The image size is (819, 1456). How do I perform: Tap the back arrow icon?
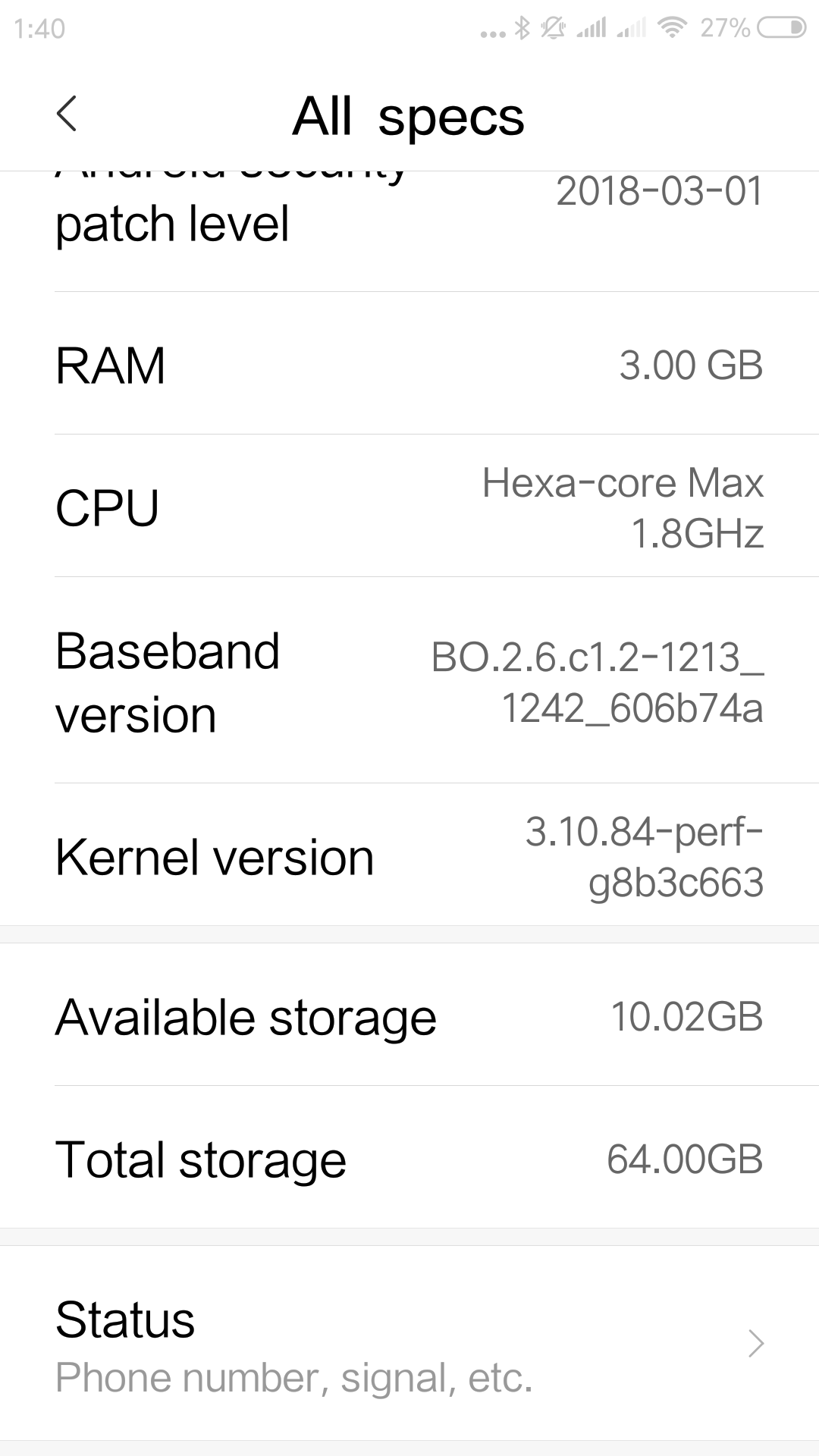coord(67,115)
